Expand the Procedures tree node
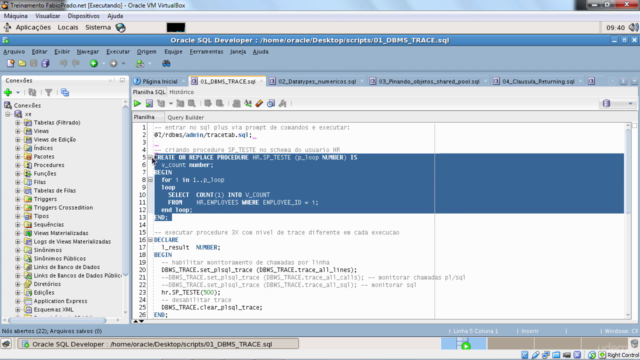This screenshot has height=360, width=640. click(x=18, y=165)
